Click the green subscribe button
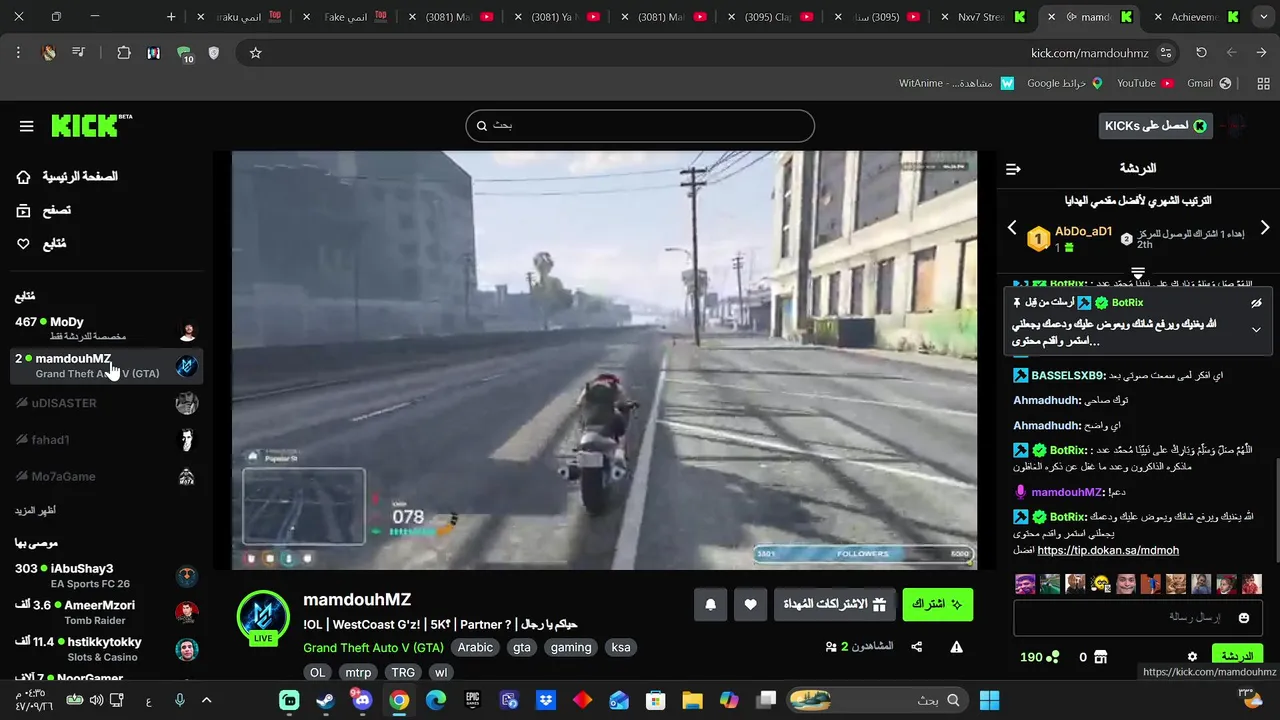This screenshot has height=720, width=1280. pos(938,604)
